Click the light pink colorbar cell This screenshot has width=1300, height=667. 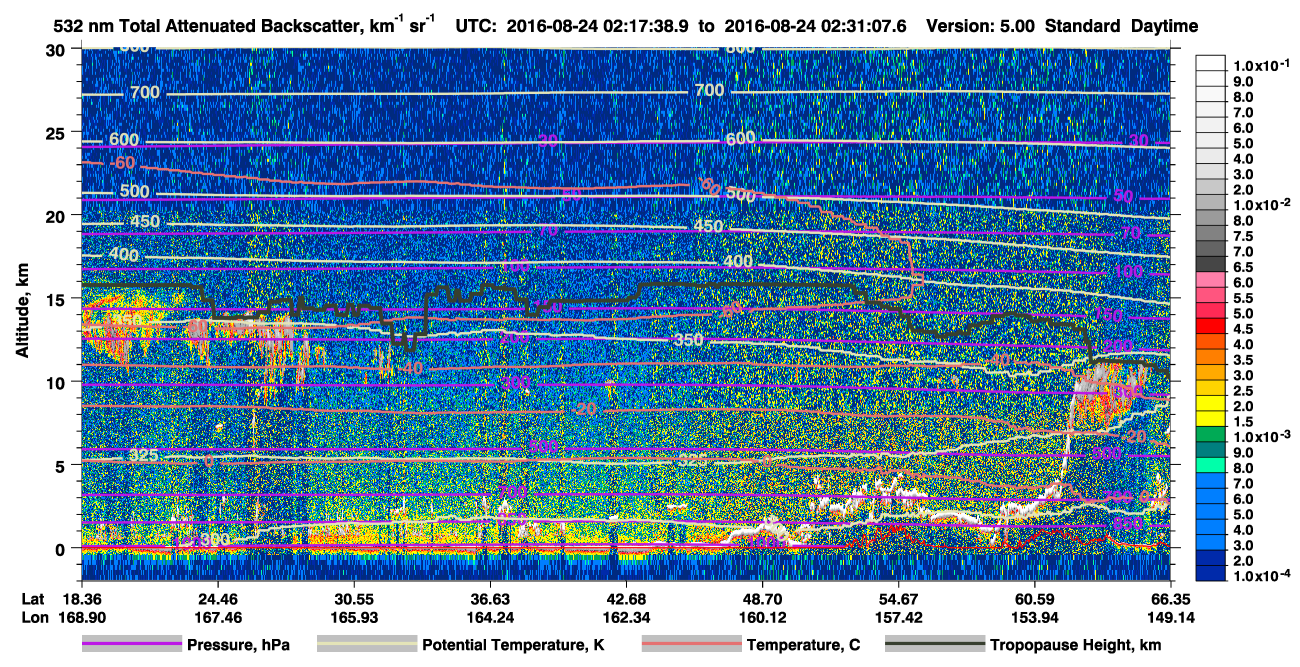click(1211, 277)
